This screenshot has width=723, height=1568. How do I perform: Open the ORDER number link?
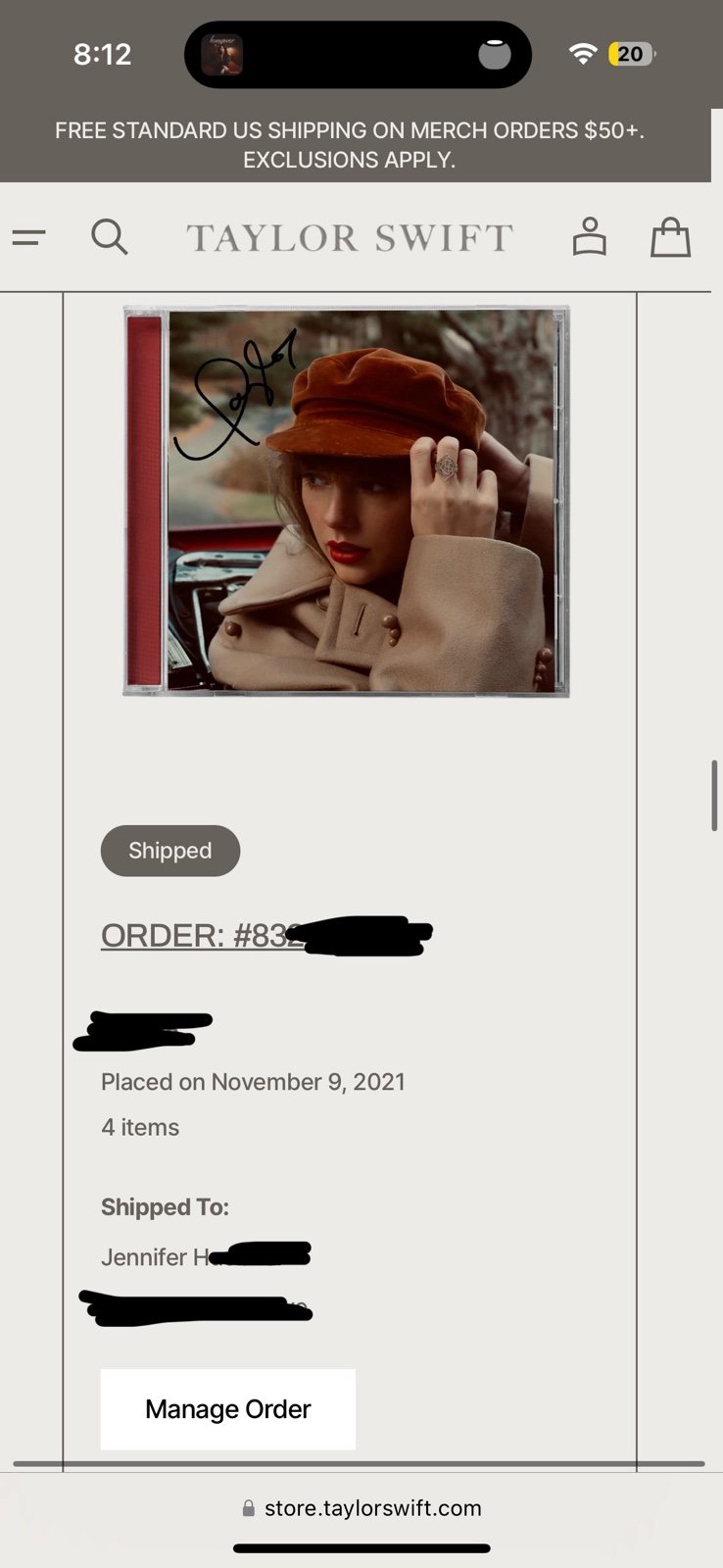point(266,935)
